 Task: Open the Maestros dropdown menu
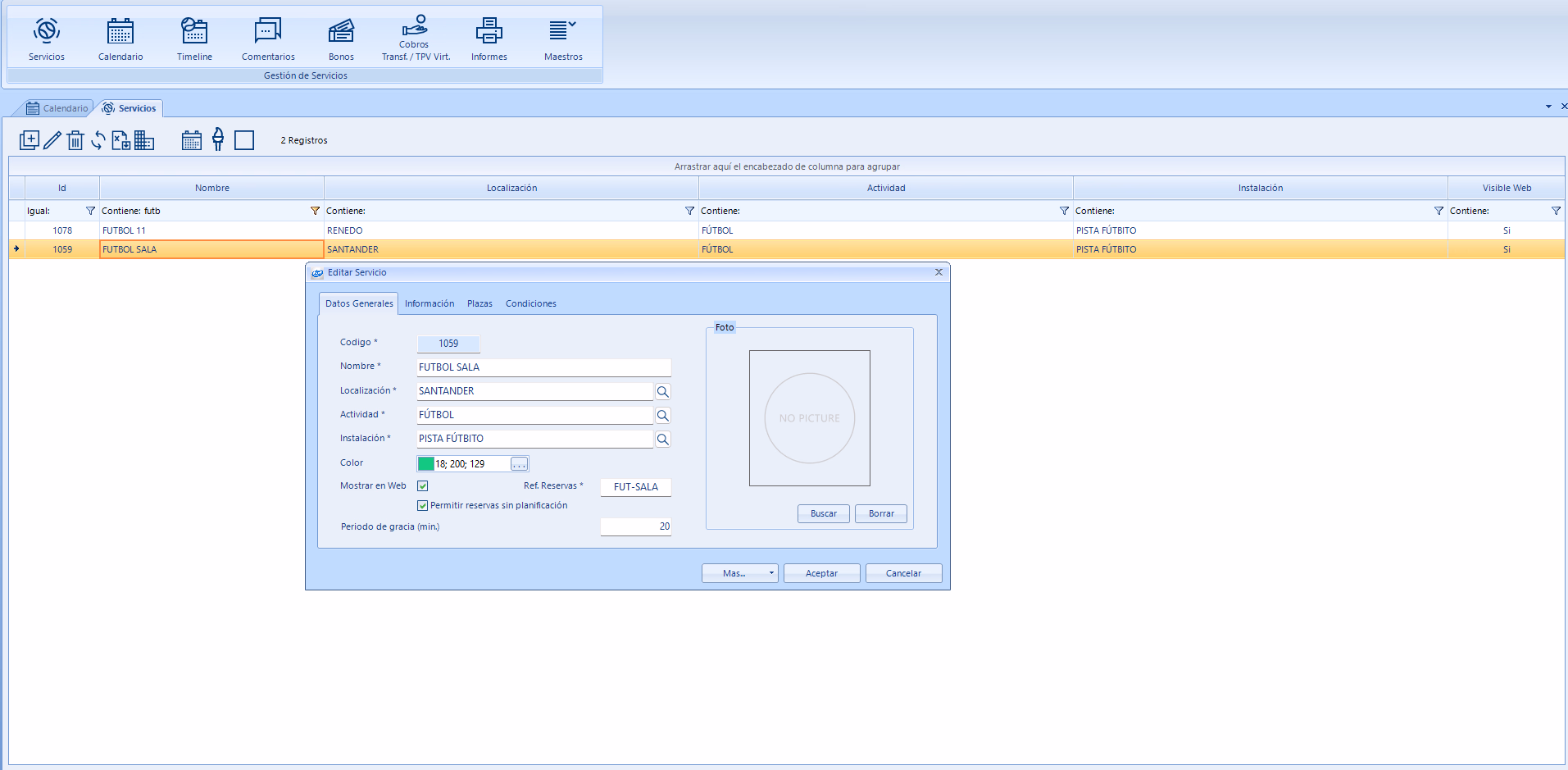click(563, 39)
